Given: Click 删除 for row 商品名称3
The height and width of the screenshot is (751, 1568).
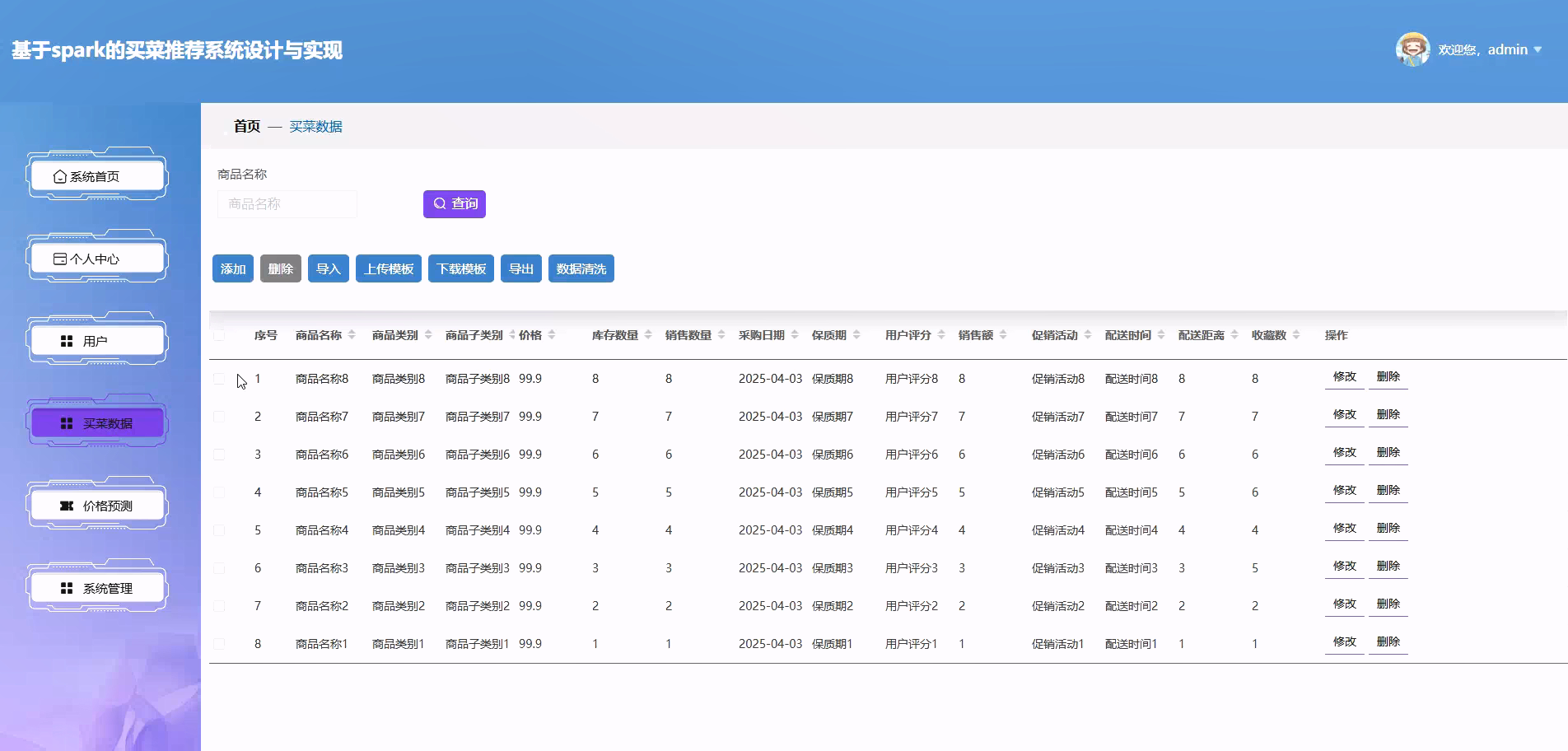Looking at the screenshot, I should [1388, 567].
